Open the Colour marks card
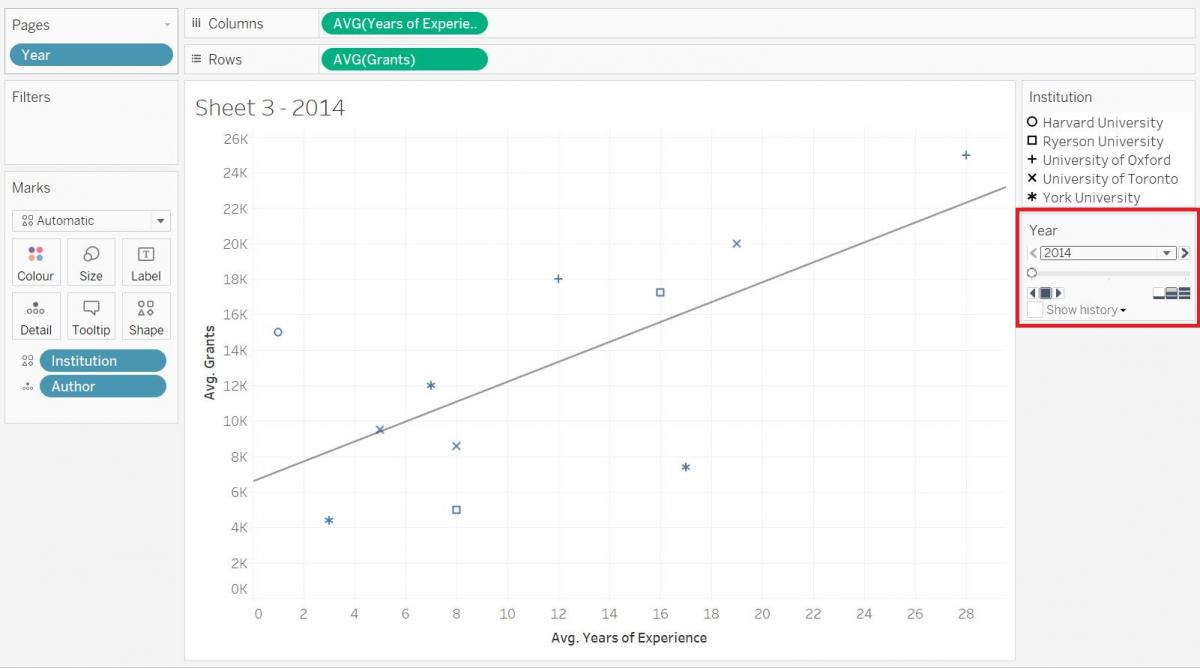 click(36, 262)
